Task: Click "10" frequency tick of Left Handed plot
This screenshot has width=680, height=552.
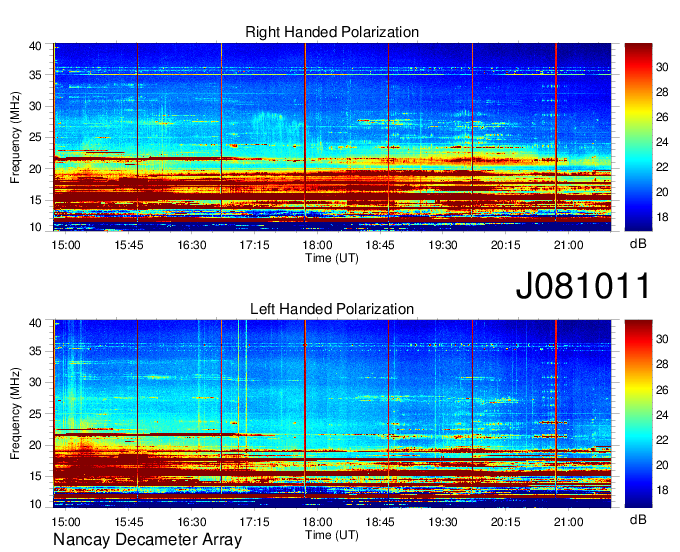Action: click(35, 504)
